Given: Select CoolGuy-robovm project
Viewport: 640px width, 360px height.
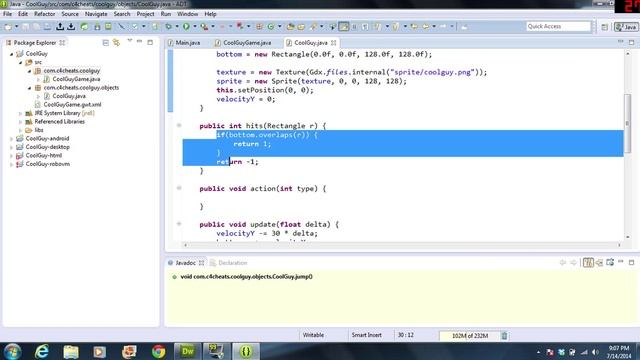Looking at the screenshot, I should (x=48, y=164).
